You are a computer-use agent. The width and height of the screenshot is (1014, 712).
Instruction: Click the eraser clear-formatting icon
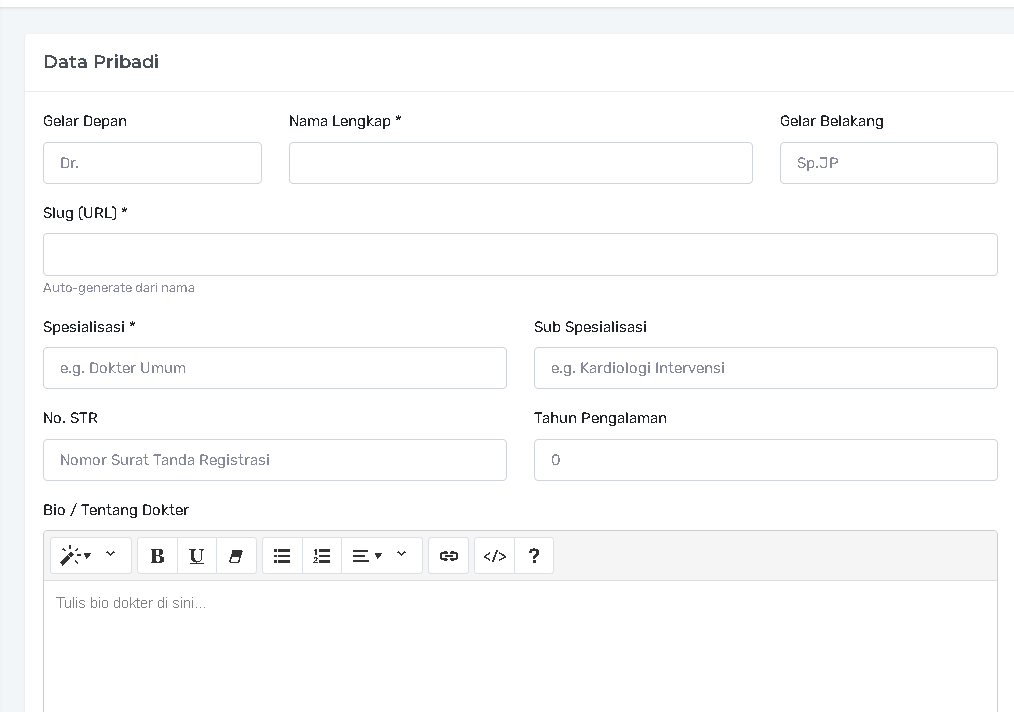tap(236, 556)
